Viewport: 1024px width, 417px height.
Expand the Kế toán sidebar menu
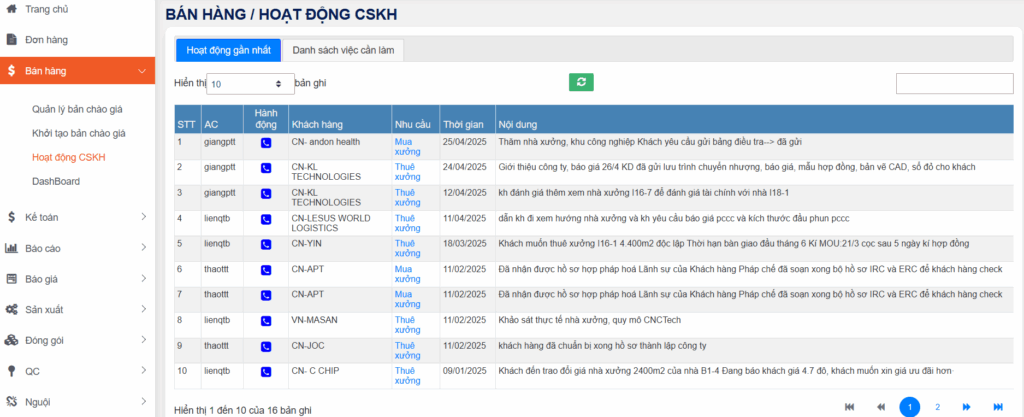tap(77, 216)
